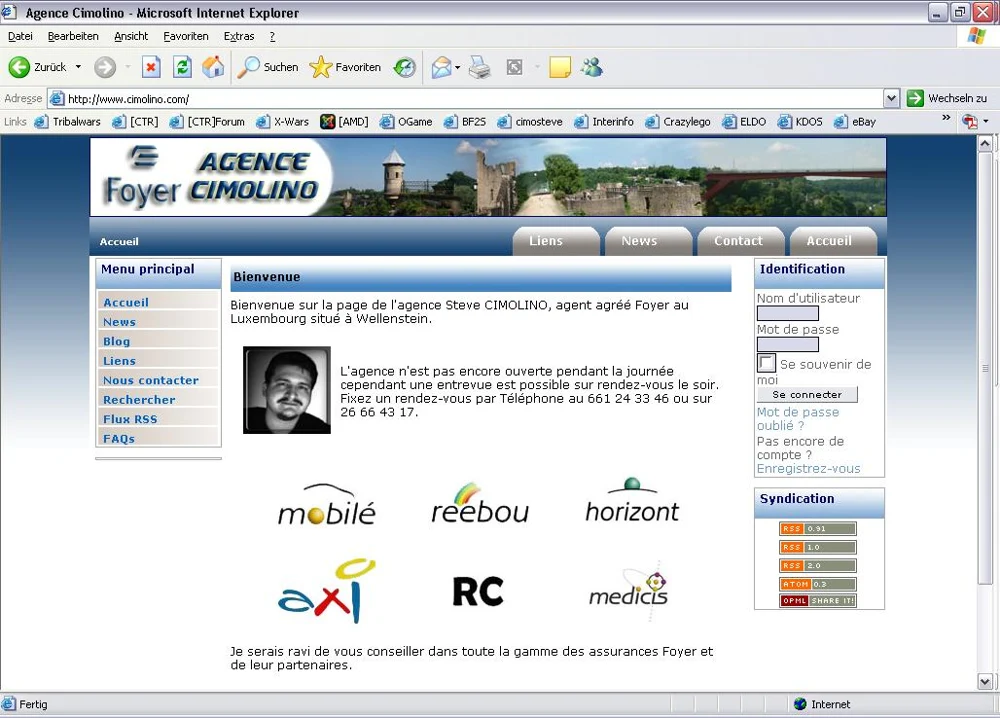Click the horizont logo
1000x718 pixels.
(x=632, y=501)
